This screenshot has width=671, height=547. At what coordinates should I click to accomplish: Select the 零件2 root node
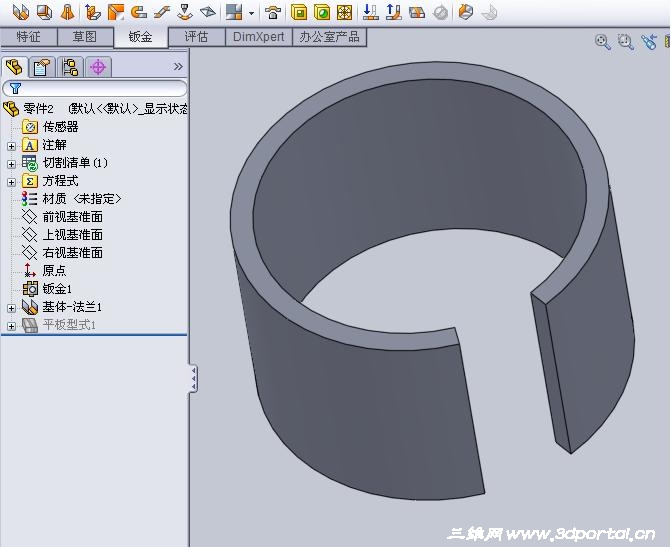pyautogui.click(x=95, y=109)
